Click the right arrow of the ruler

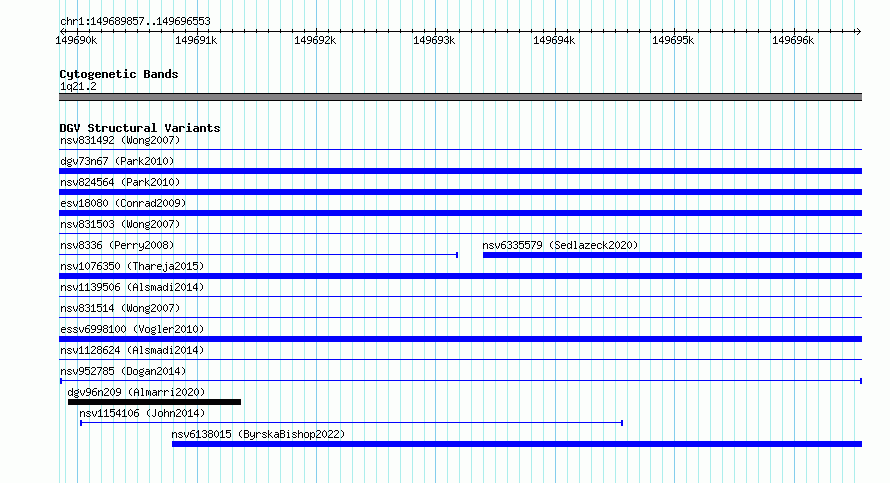point(858,31)
